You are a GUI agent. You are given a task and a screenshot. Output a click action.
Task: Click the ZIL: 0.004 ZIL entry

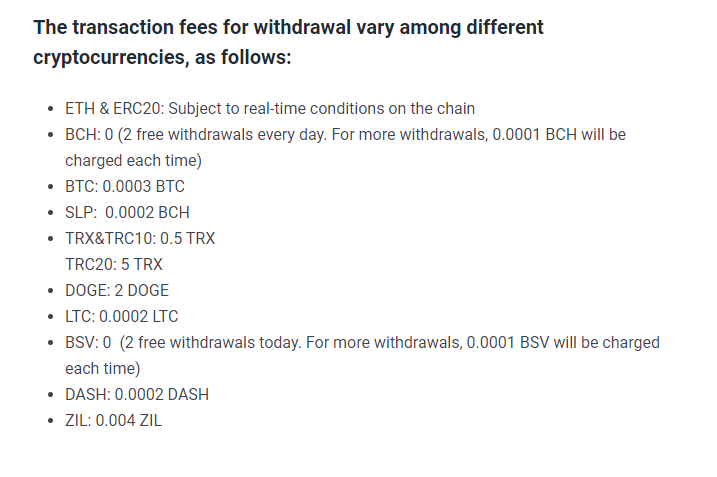click(113, 421)
